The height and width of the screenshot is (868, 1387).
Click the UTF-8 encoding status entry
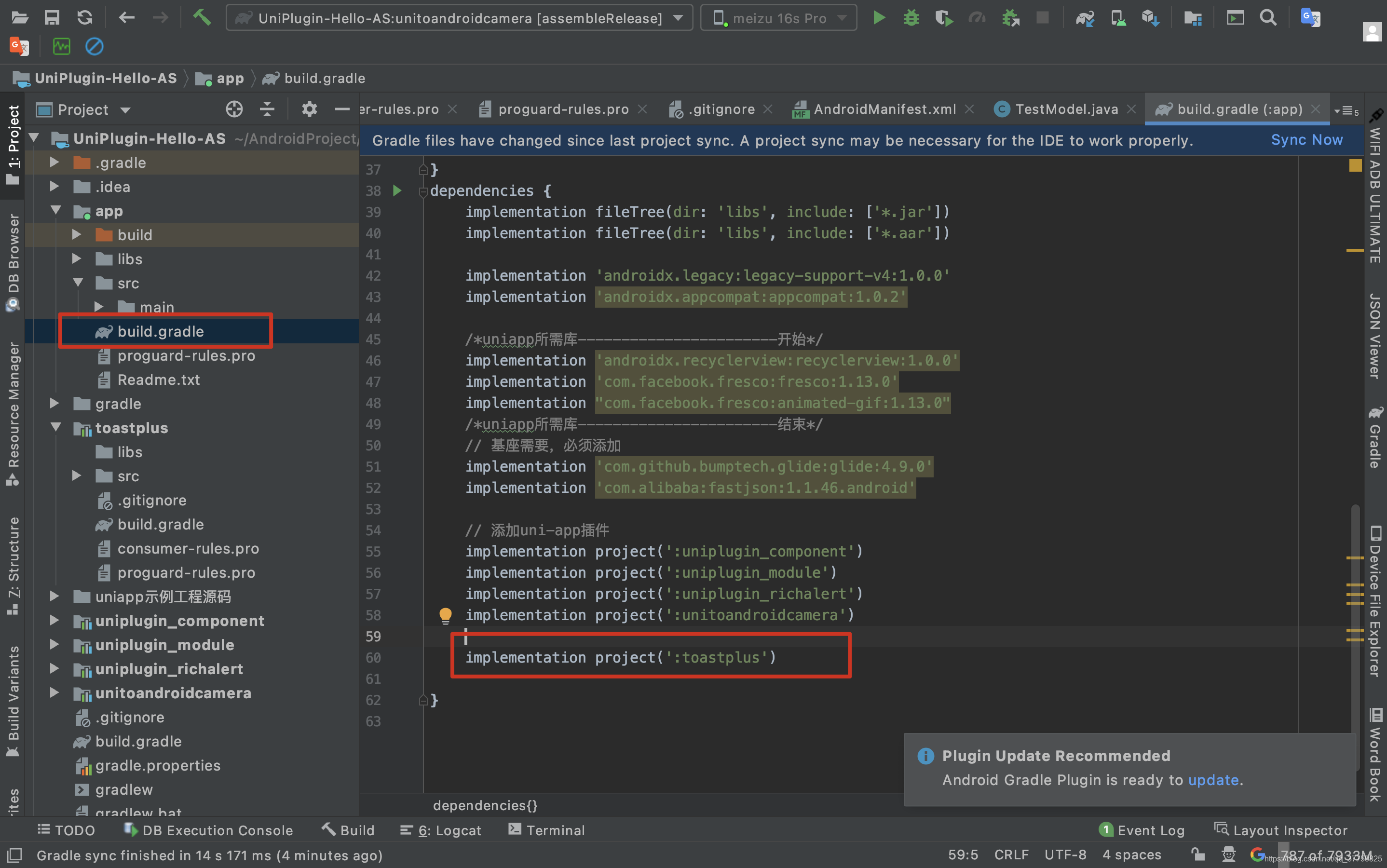pyautogui.click(x=1064, y=854)
